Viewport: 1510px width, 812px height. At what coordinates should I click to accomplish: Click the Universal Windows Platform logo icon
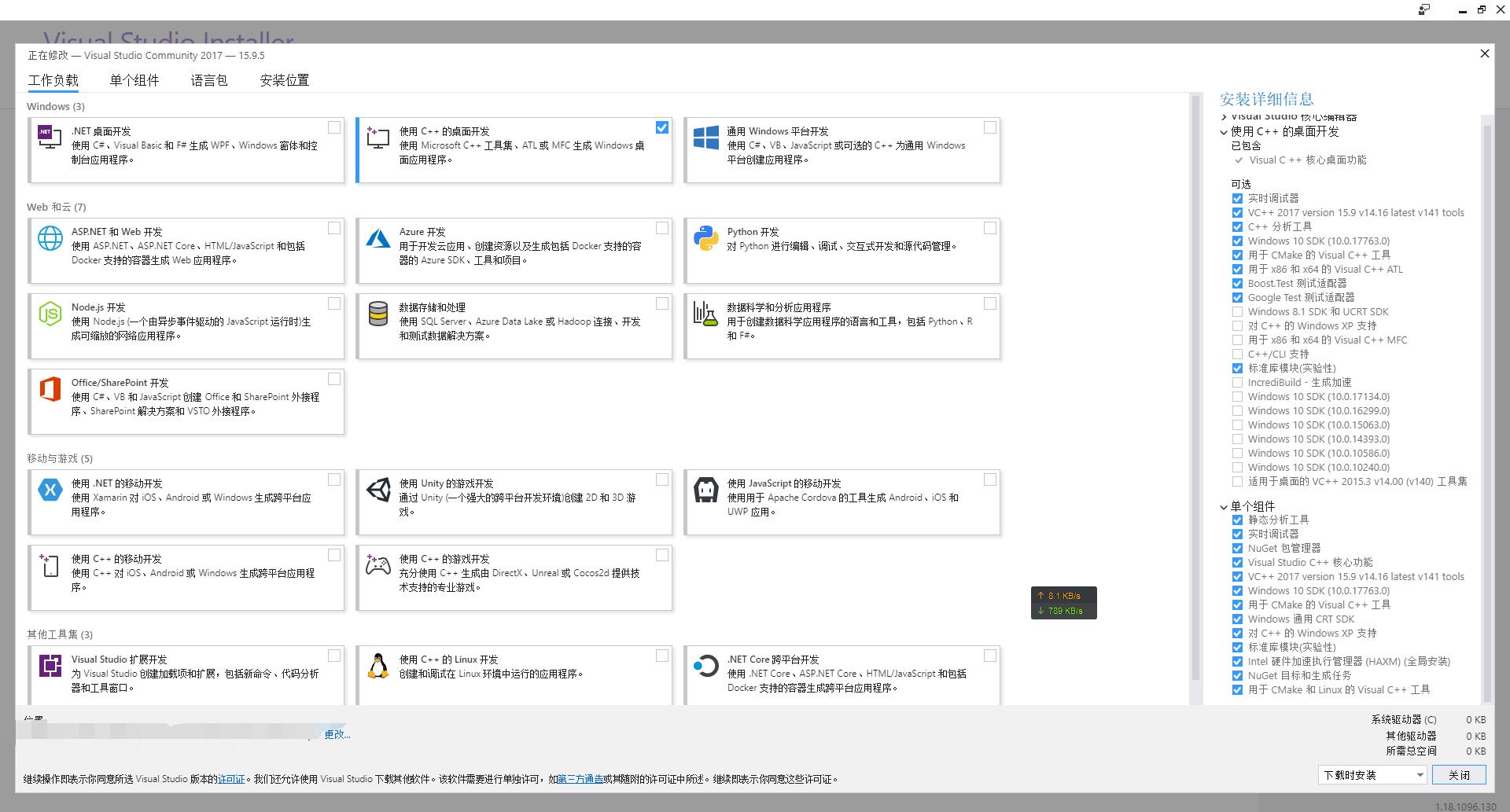[705, 138]
